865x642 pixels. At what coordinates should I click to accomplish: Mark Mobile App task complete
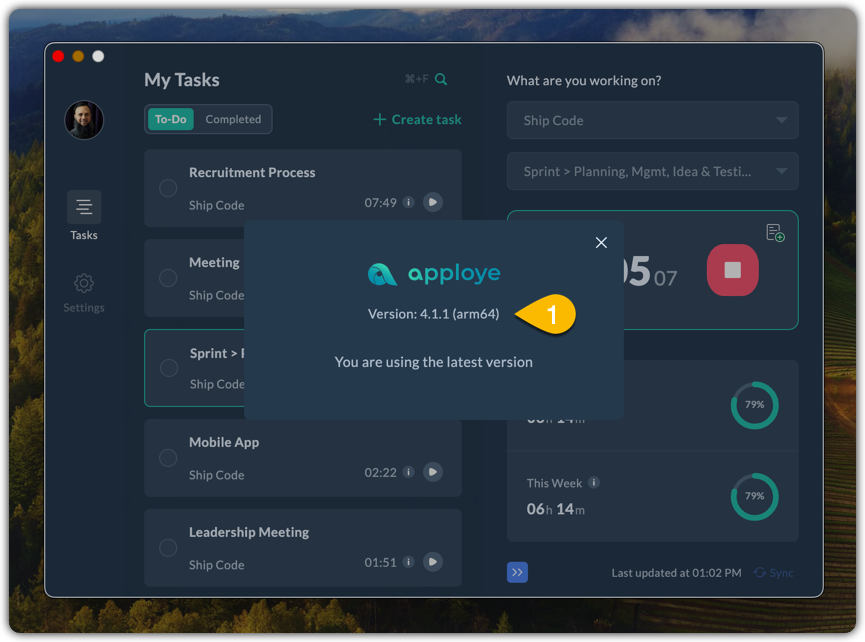(x=168, y=458)
